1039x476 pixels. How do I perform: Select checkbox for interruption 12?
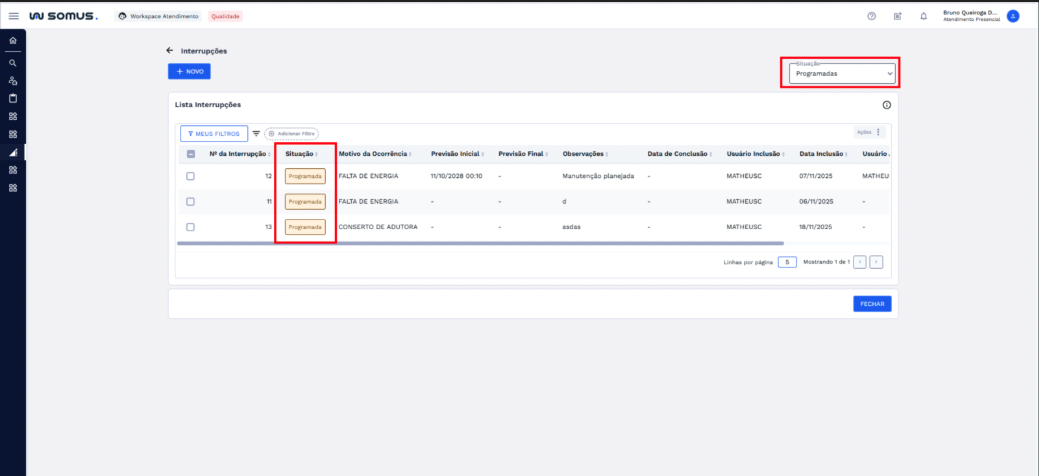click(x=191, y=176)
